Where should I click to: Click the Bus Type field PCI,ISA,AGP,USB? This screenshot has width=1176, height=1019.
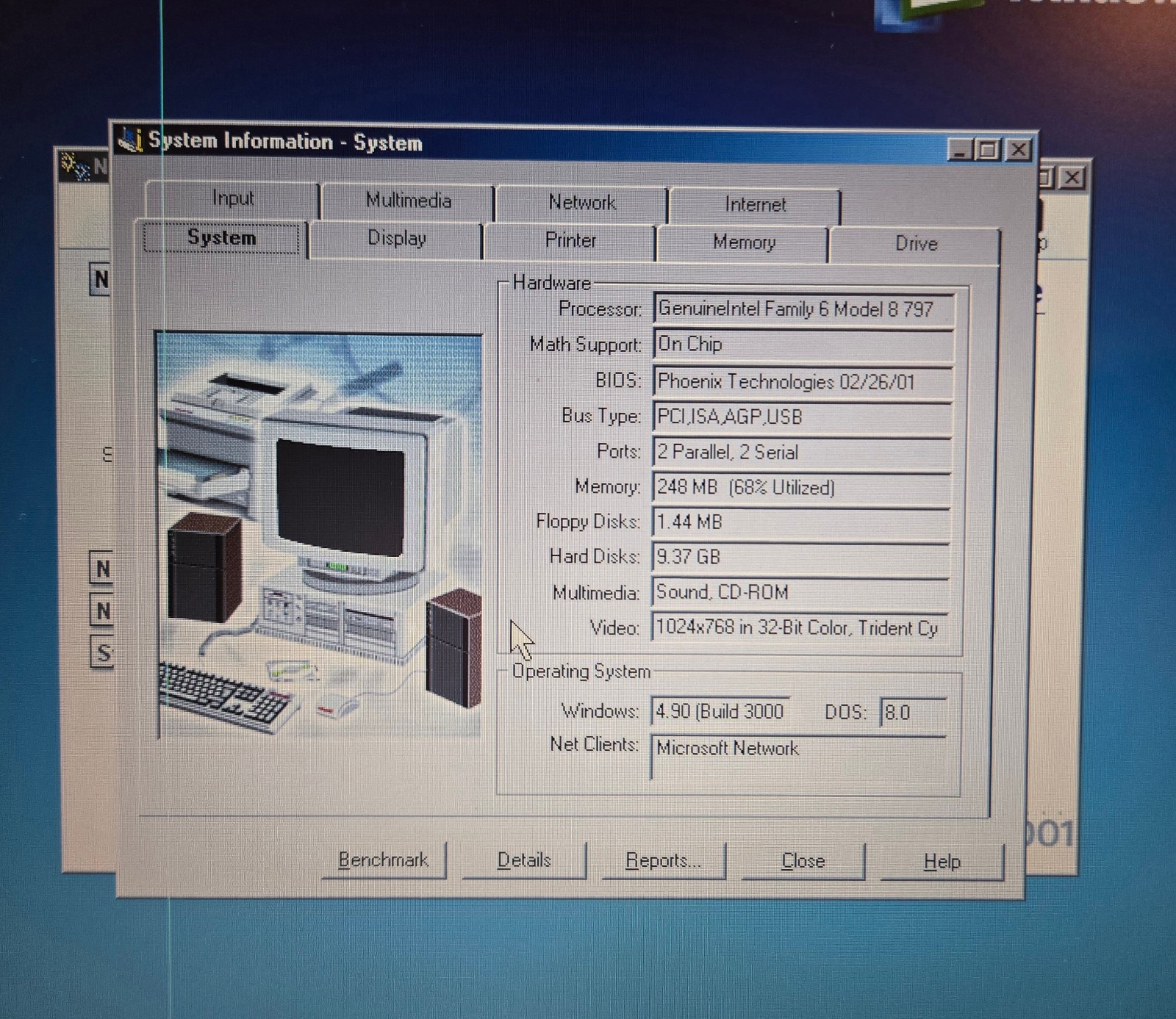pyautogui.click(x=802, y=417)
